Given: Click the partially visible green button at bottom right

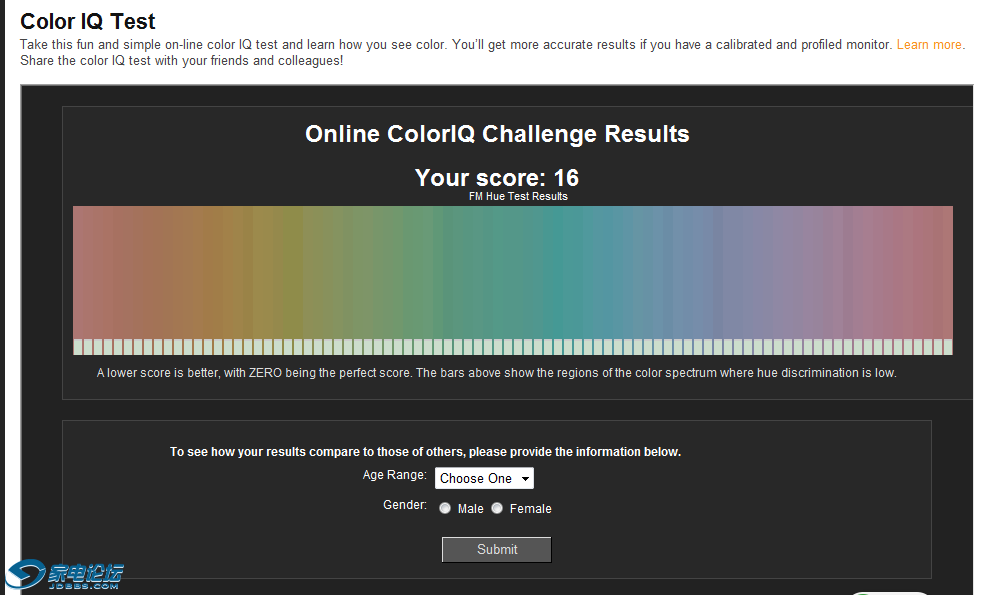Looking at the screenshot, I should pos(890,590).
